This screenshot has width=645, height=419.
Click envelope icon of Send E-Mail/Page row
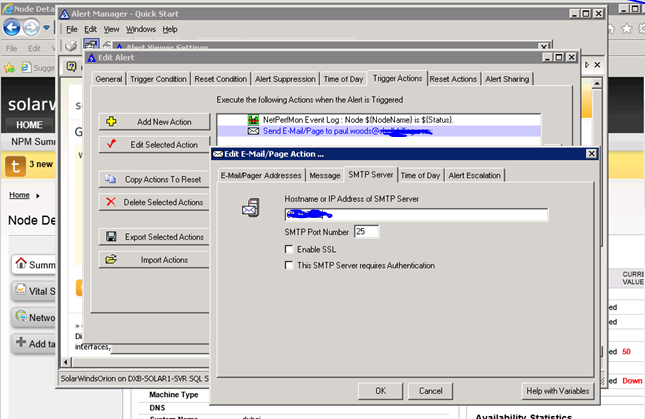(253, 131)
